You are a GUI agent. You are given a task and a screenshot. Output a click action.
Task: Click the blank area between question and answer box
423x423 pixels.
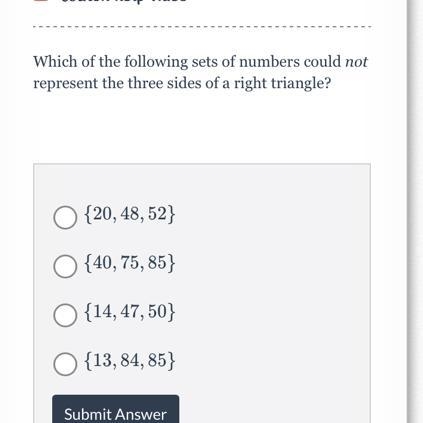pyautogui.click(x=202, y=128)
